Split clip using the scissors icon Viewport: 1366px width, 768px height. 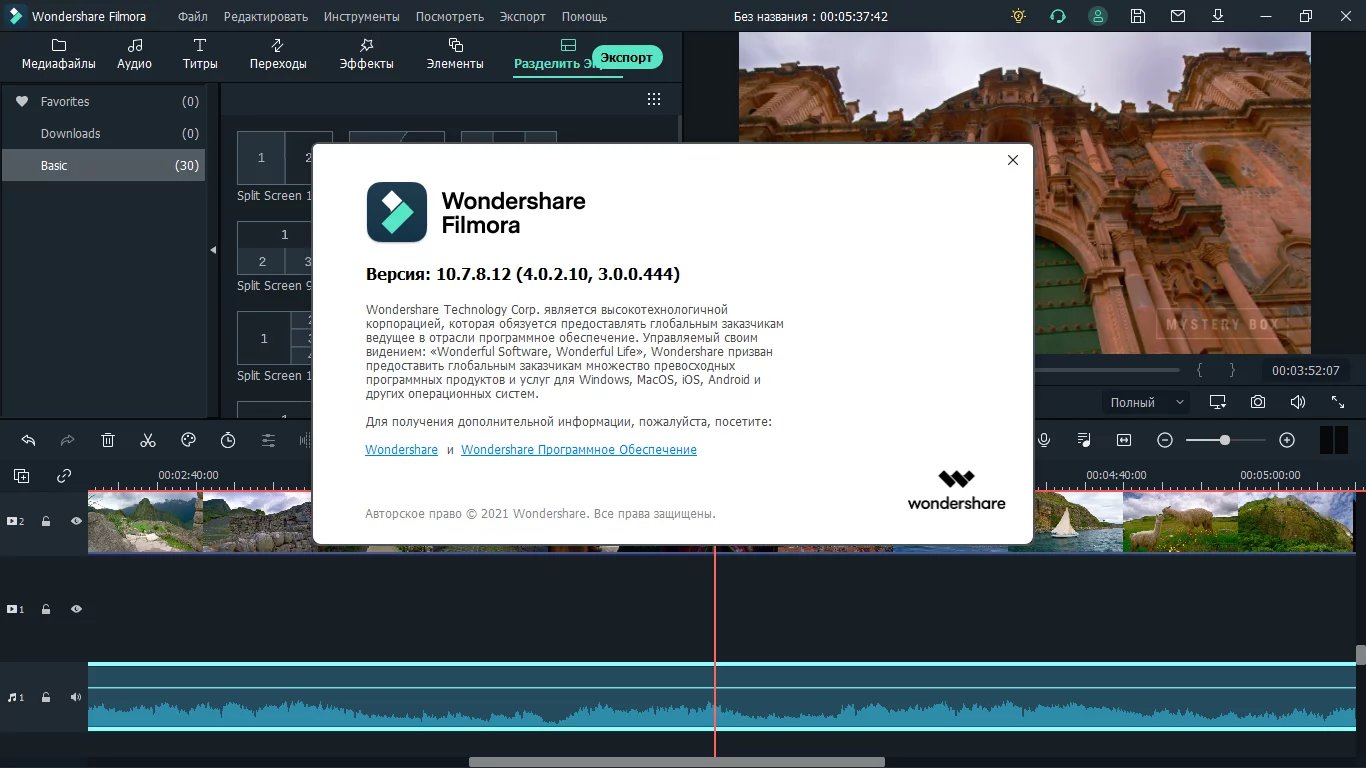(148, 440)
